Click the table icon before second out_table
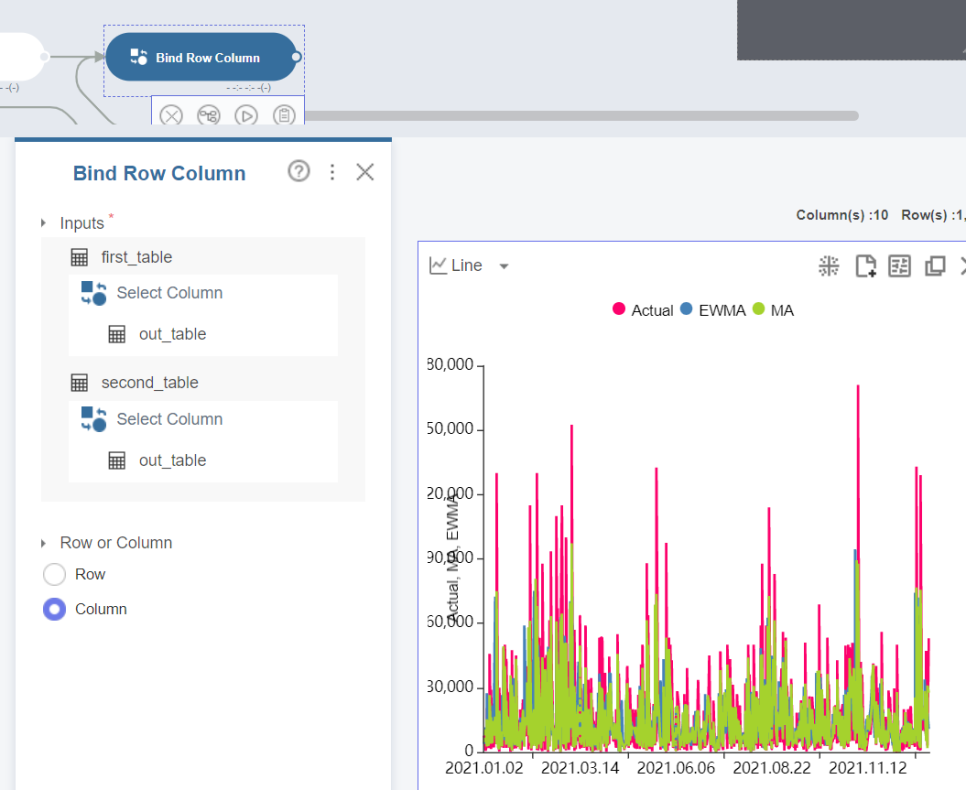 coord(117,460)
